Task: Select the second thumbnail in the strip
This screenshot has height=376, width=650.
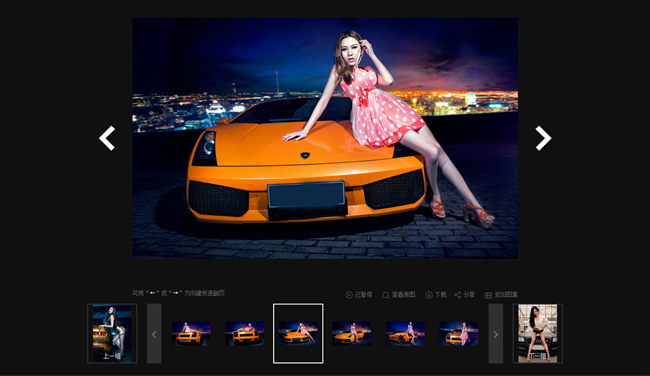Action: tap(245, 333)
